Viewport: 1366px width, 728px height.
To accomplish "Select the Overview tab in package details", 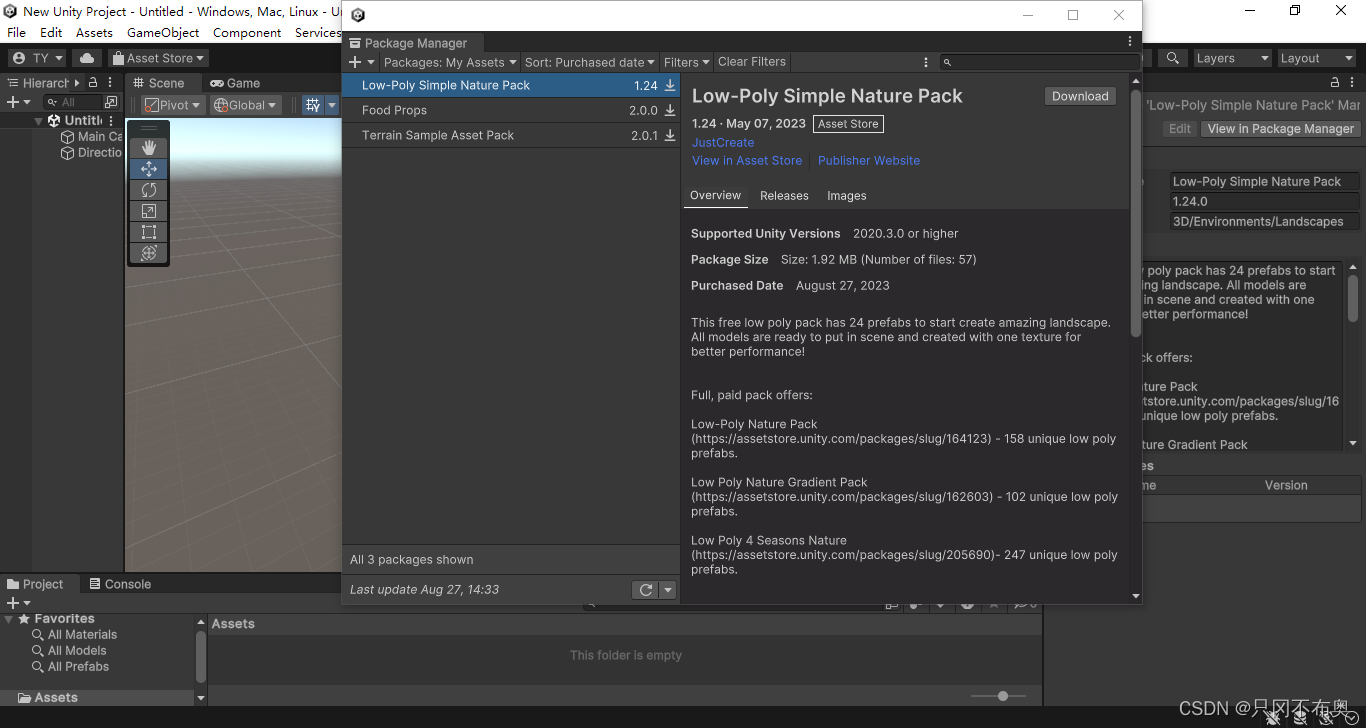I will click(x=716, y=196).
